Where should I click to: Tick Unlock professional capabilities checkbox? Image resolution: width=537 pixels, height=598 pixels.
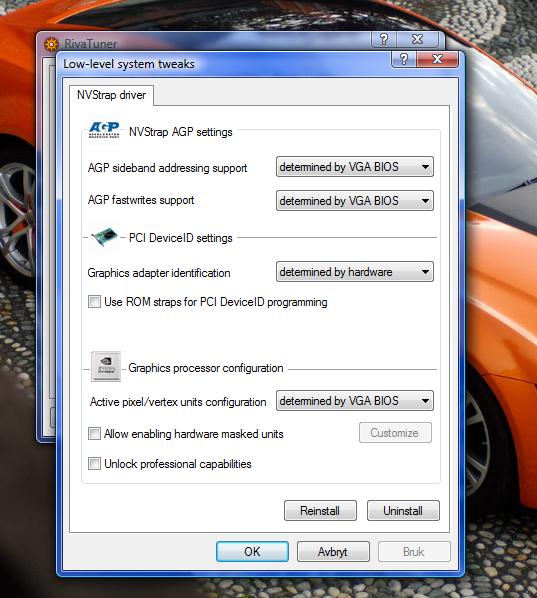coord(94,464)
